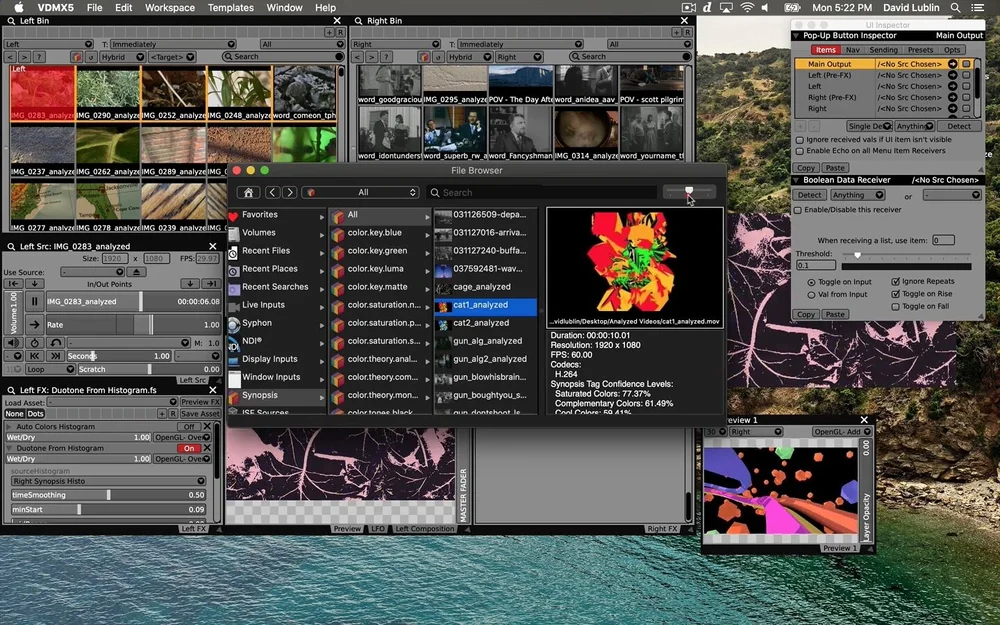Click eject button next to Use Source
Viewport: 1000px width, 625px height.
[136, 272]
